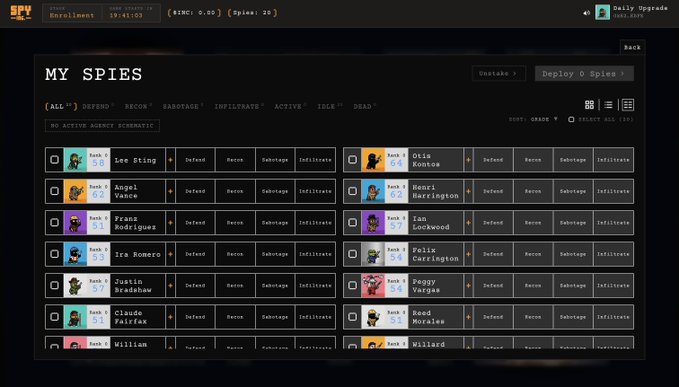Assign Lee Sting to Defend

coord(195,160)
